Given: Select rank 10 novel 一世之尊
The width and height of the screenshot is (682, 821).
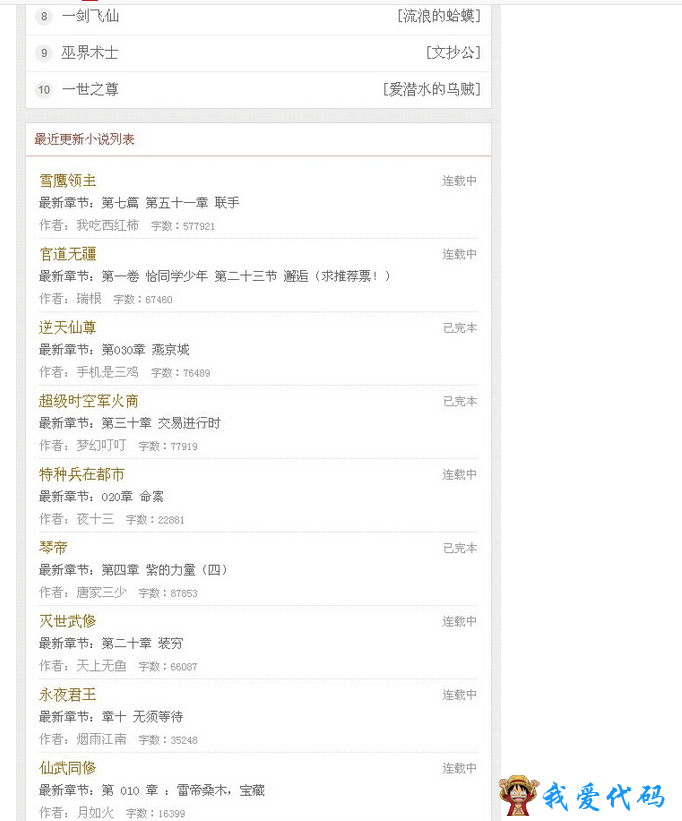Looking at the screenshot, I should coord(91,89).
